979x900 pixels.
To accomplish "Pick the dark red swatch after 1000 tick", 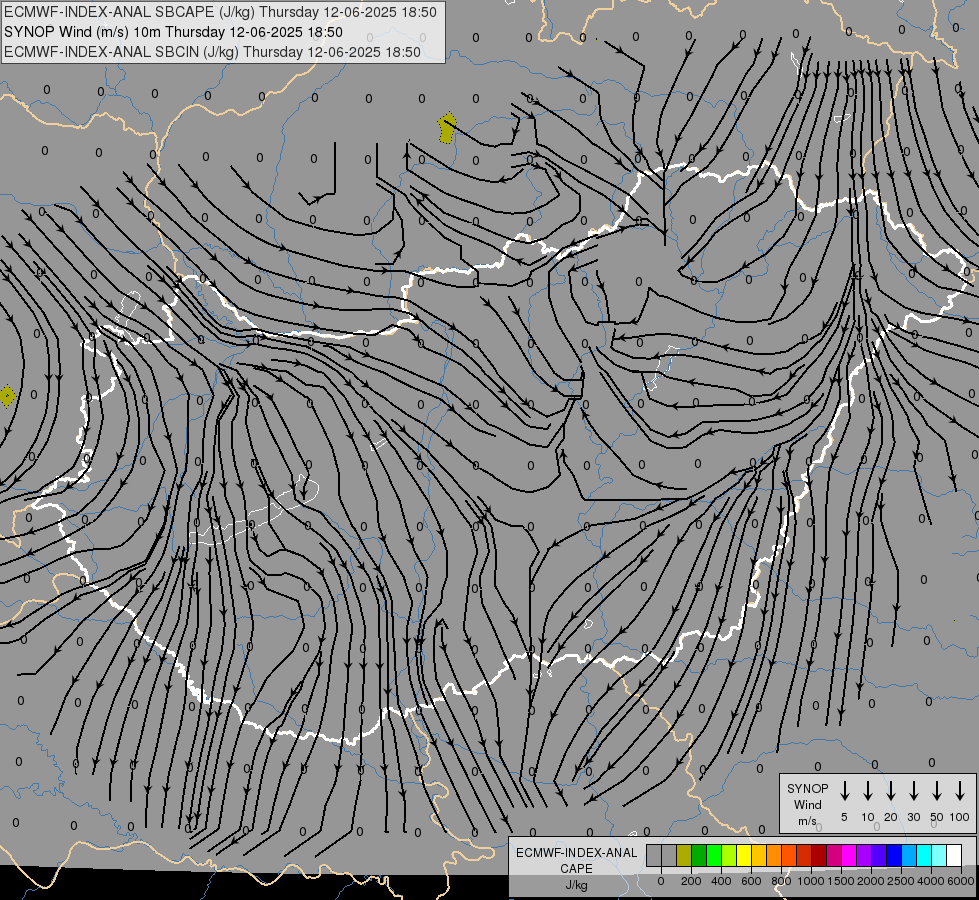I will click(x=819, y=855).
